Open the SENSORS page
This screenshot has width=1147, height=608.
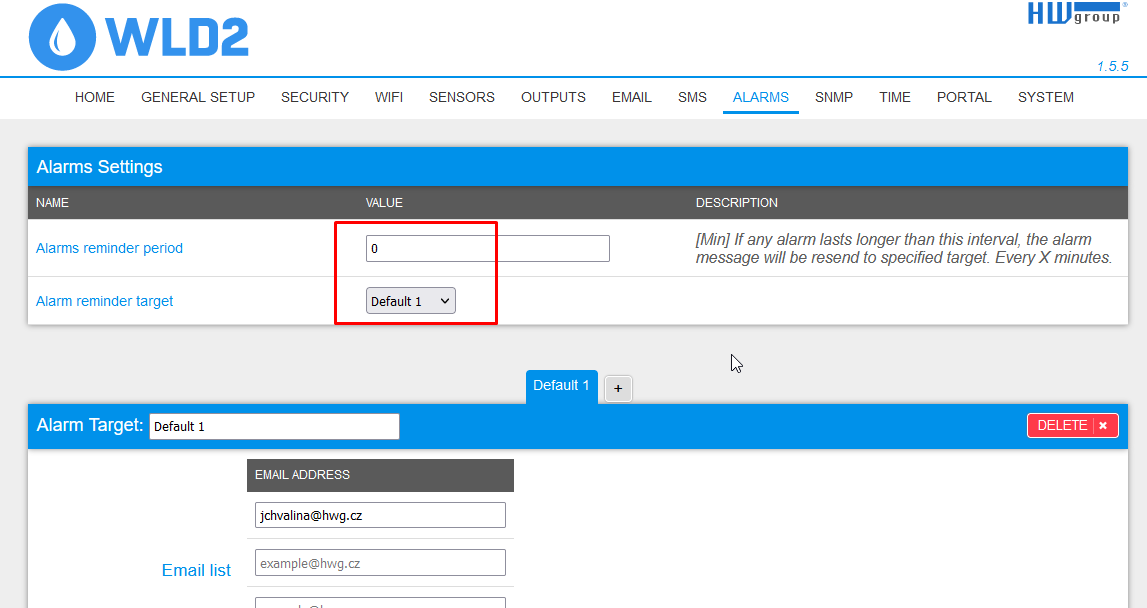pos(462,97)
